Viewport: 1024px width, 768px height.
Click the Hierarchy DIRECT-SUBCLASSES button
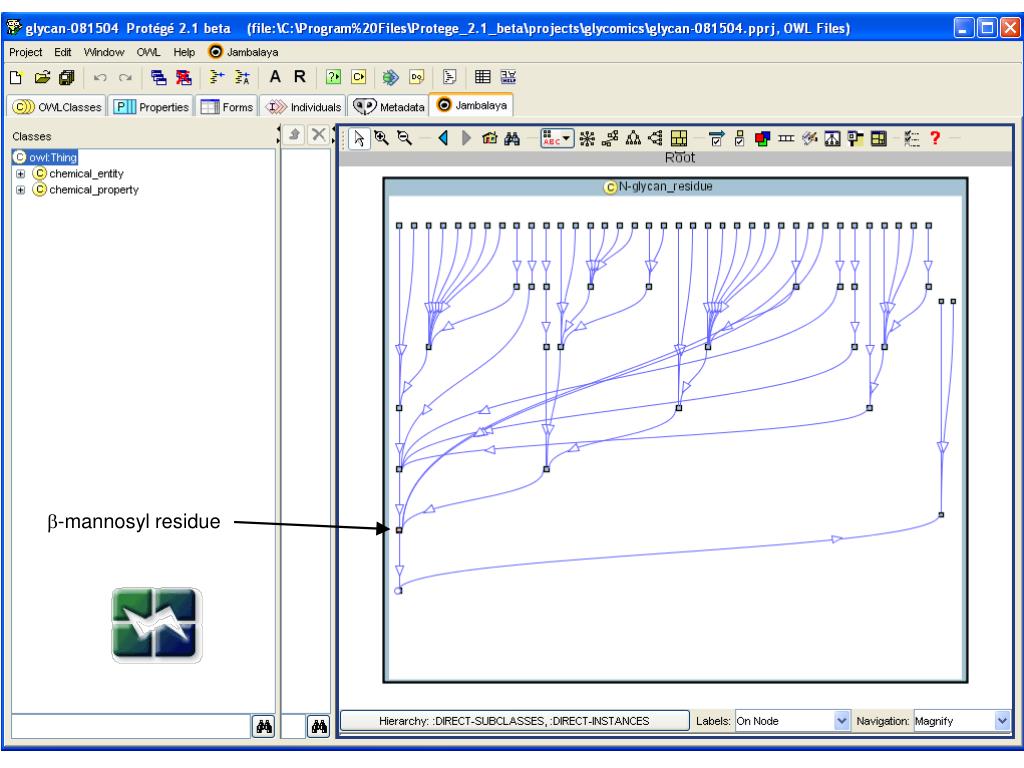coord(515,721)
